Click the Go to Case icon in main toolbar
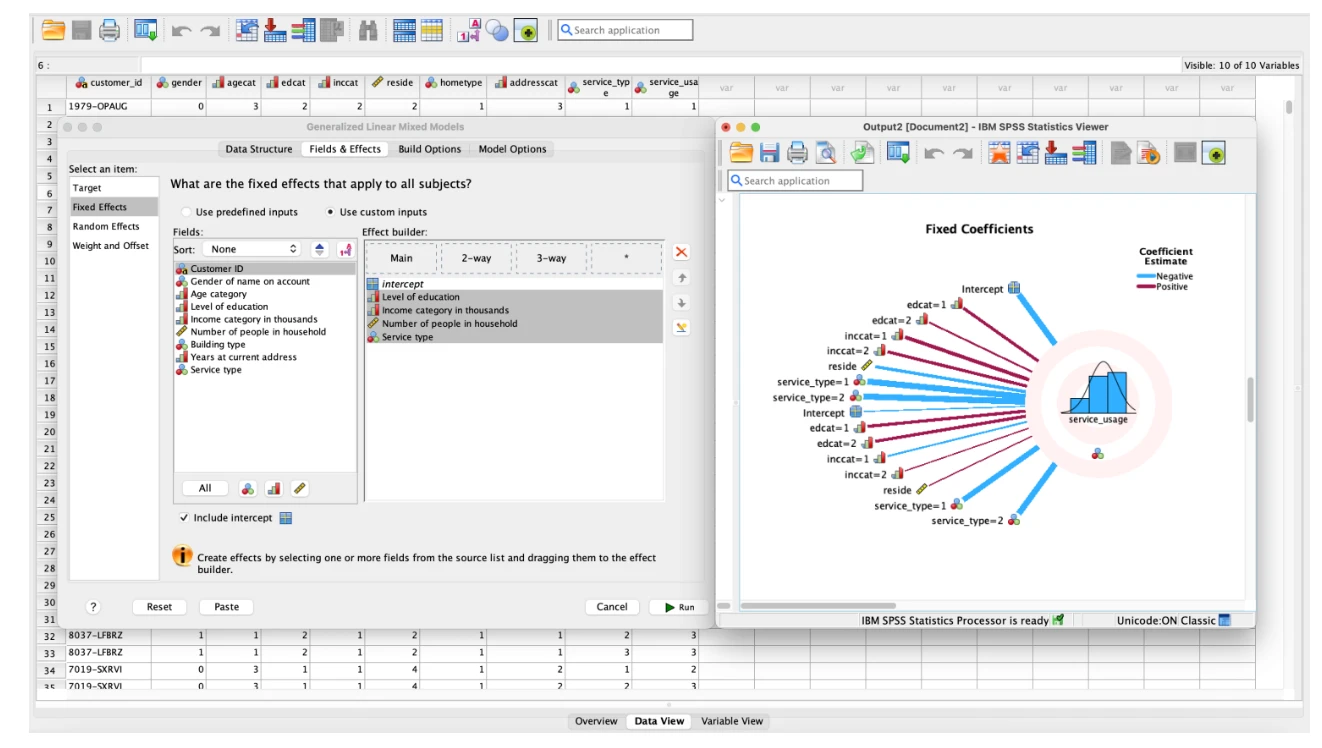 [247, 30]
